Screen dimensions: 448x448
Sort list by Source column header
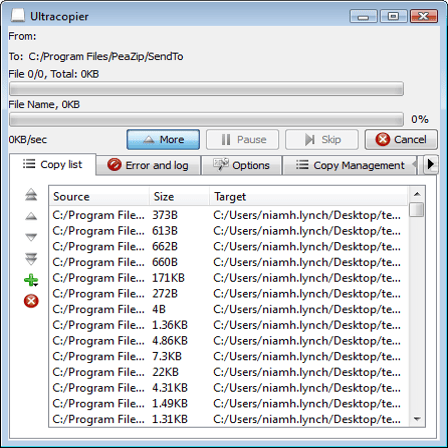pyautogui.click(x=99, y=196)
